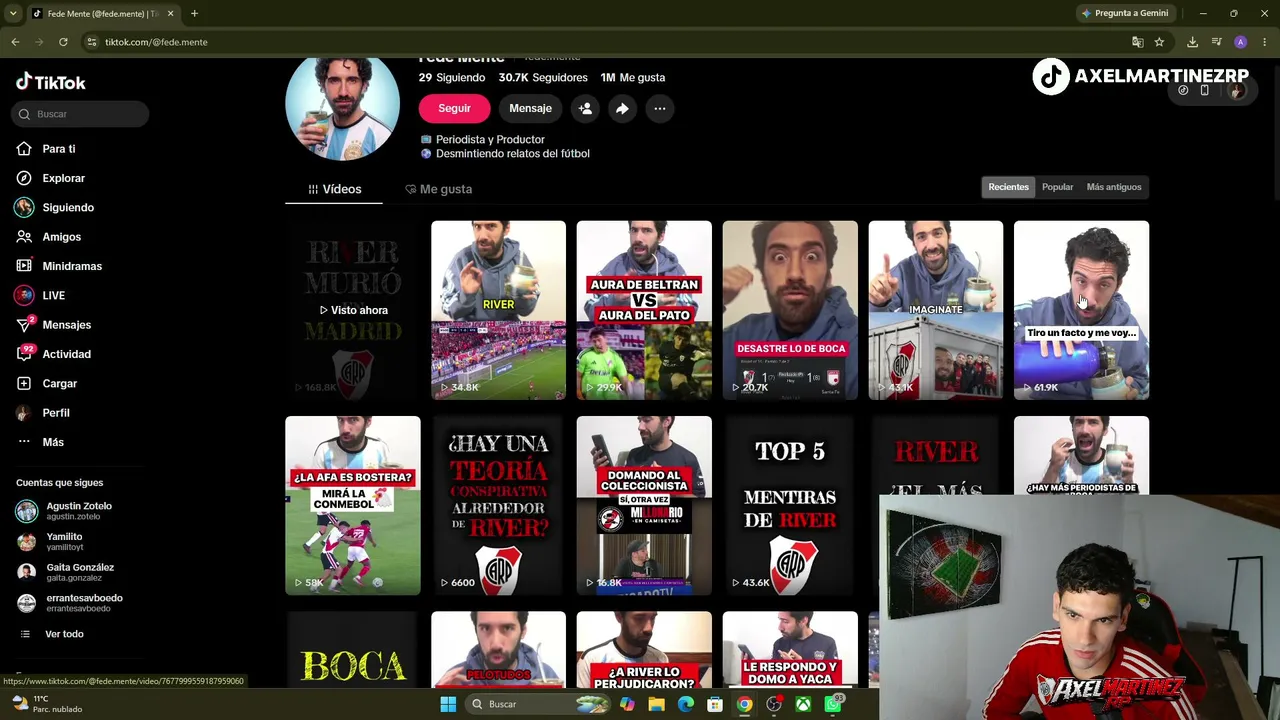Viewport: 1280px width, 720px height.
Task: Open the Top 5 Mentiras de River video
Action: tap(790, 506)
